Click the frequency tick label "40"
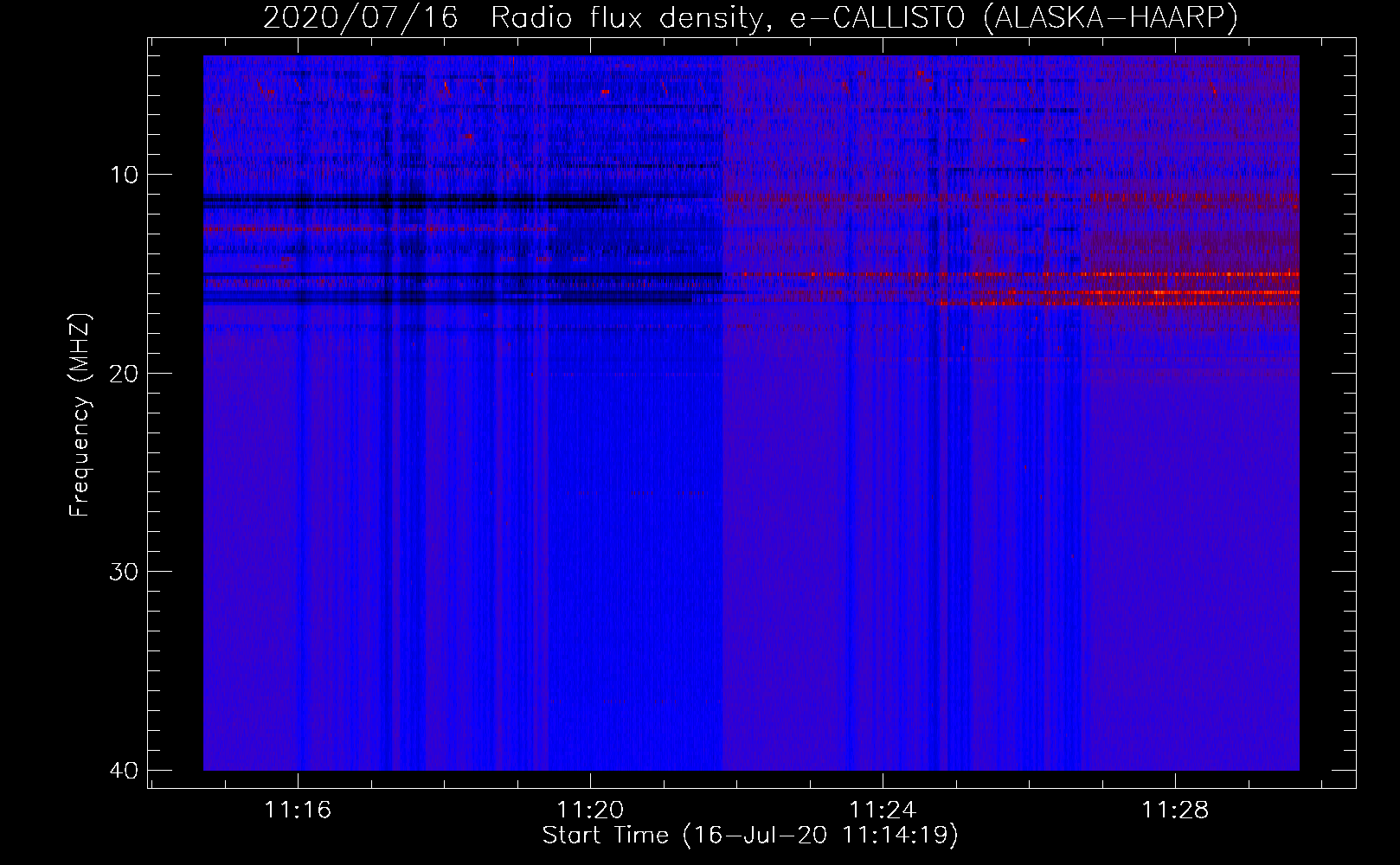This screenshot has width=1400, height=865. (x=125, y=770)
